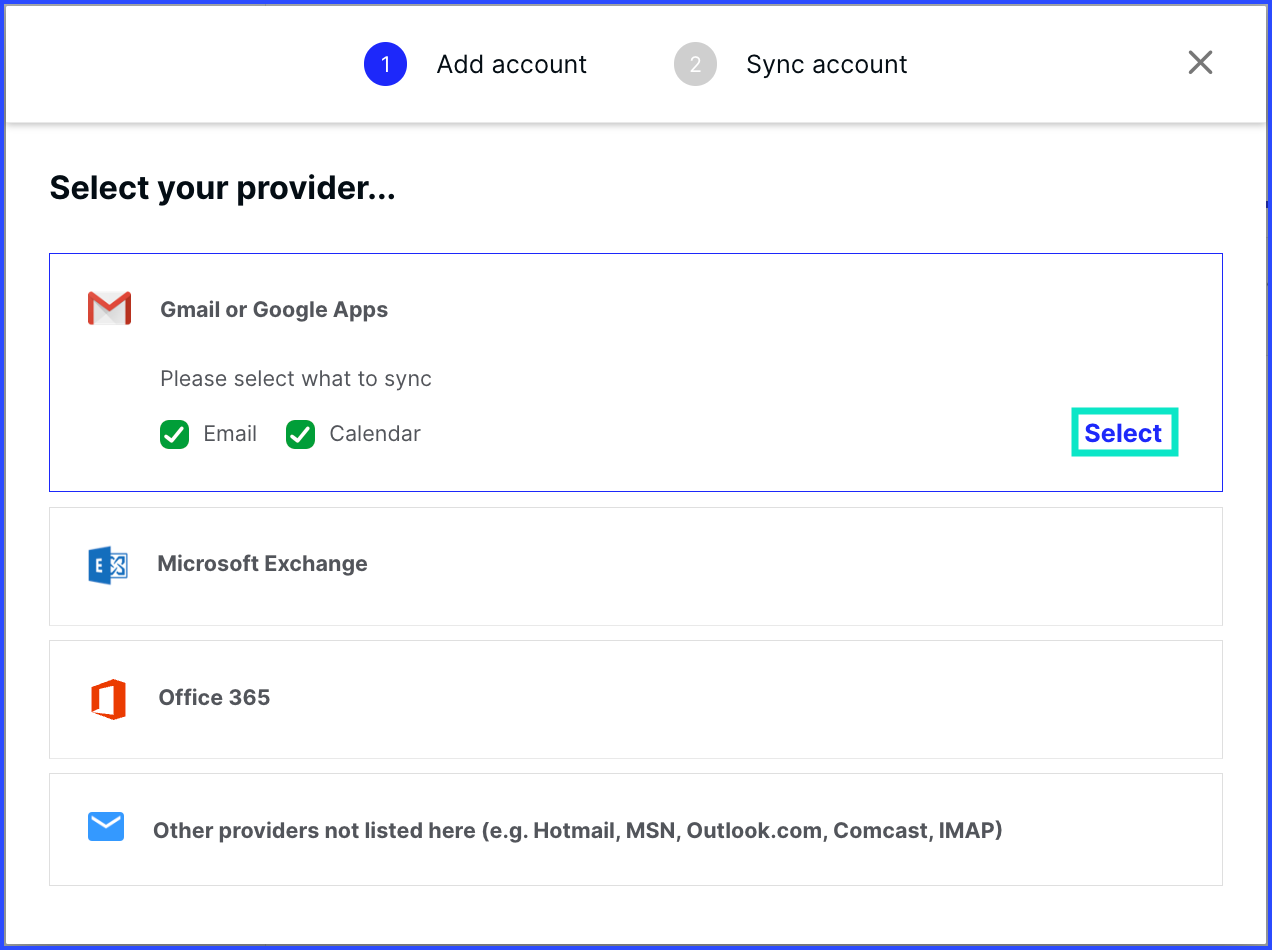Click the step 1 circle indicator

click(x=385, y=65)
